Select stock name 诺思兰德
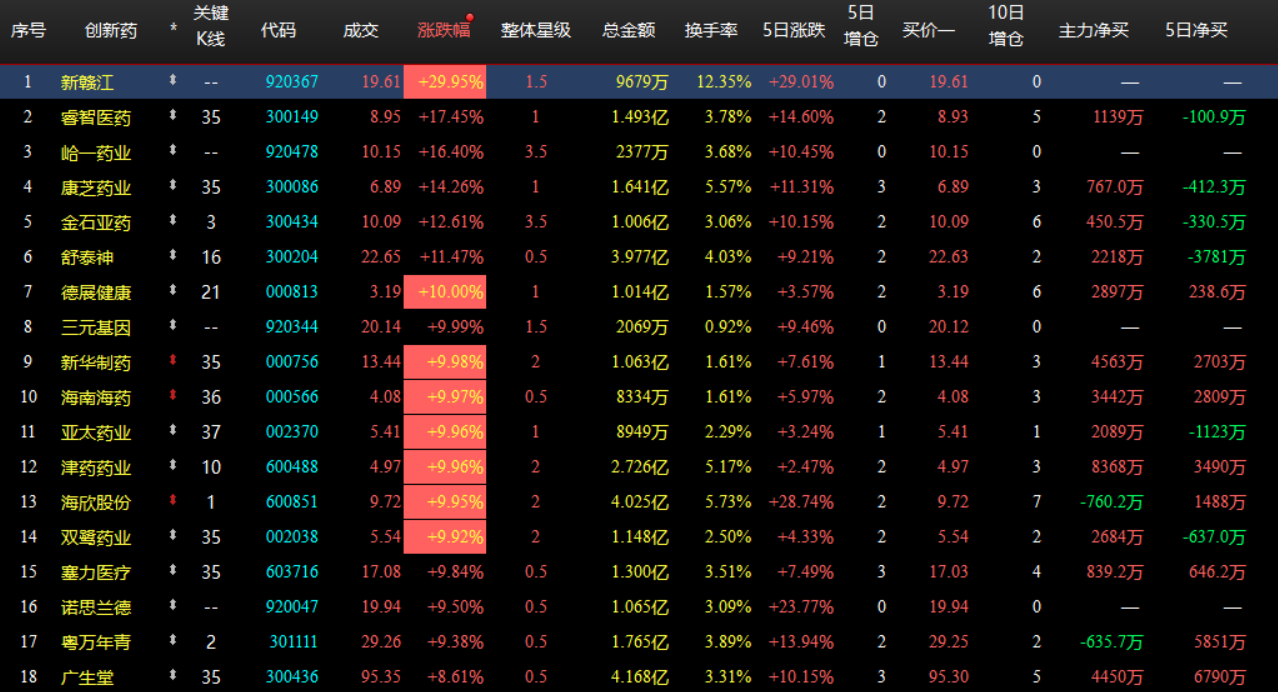 96,607
